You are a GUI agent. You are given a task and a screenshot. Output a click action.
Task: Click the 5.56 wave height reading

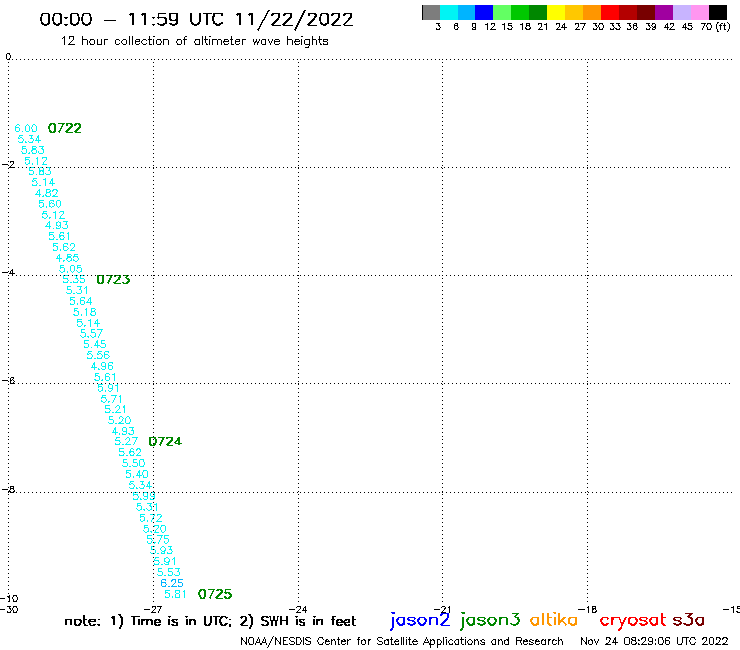coord(98,355)
